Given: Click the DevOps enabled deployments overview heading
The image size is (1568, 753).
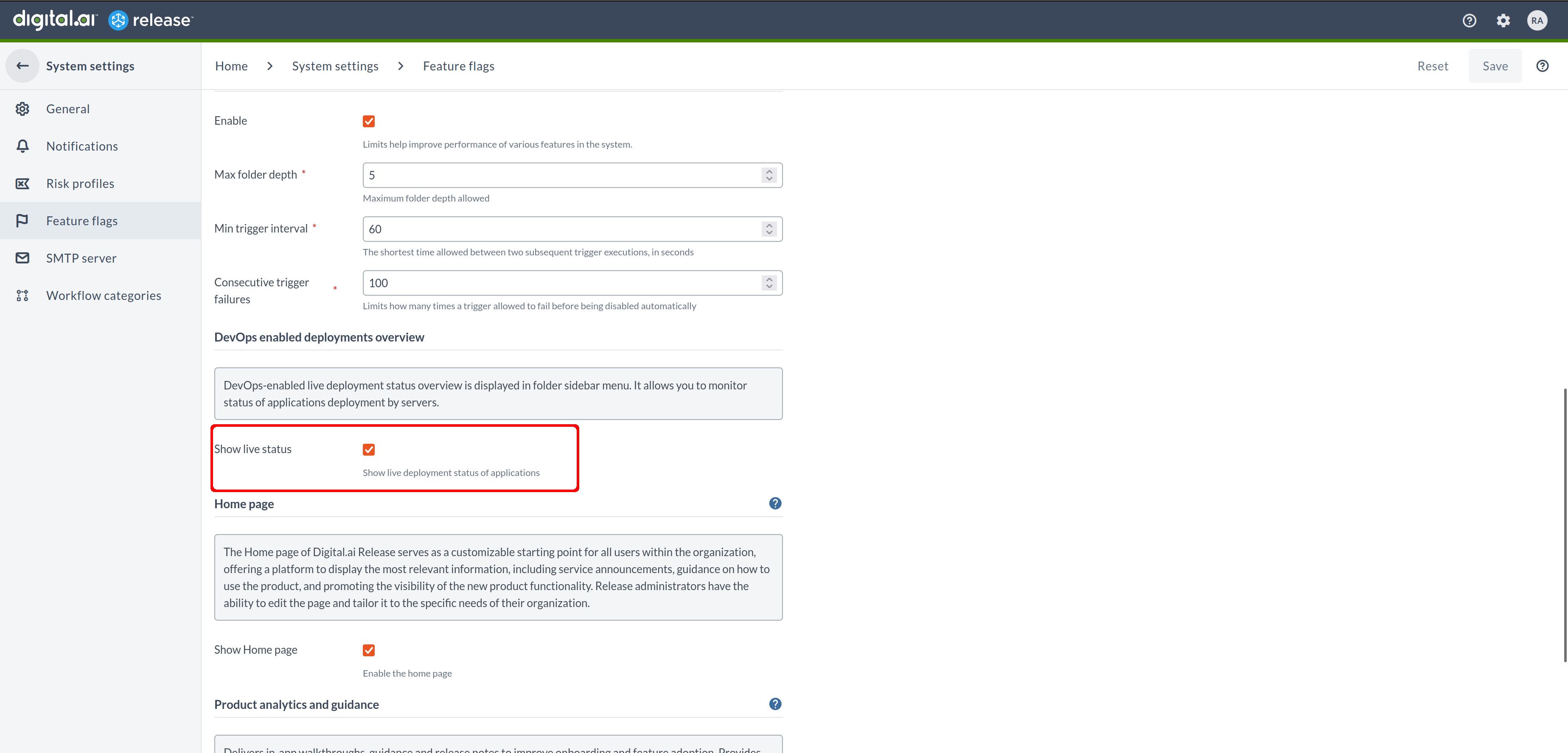Looking at the screenshot, I should [x=319, y=337].
